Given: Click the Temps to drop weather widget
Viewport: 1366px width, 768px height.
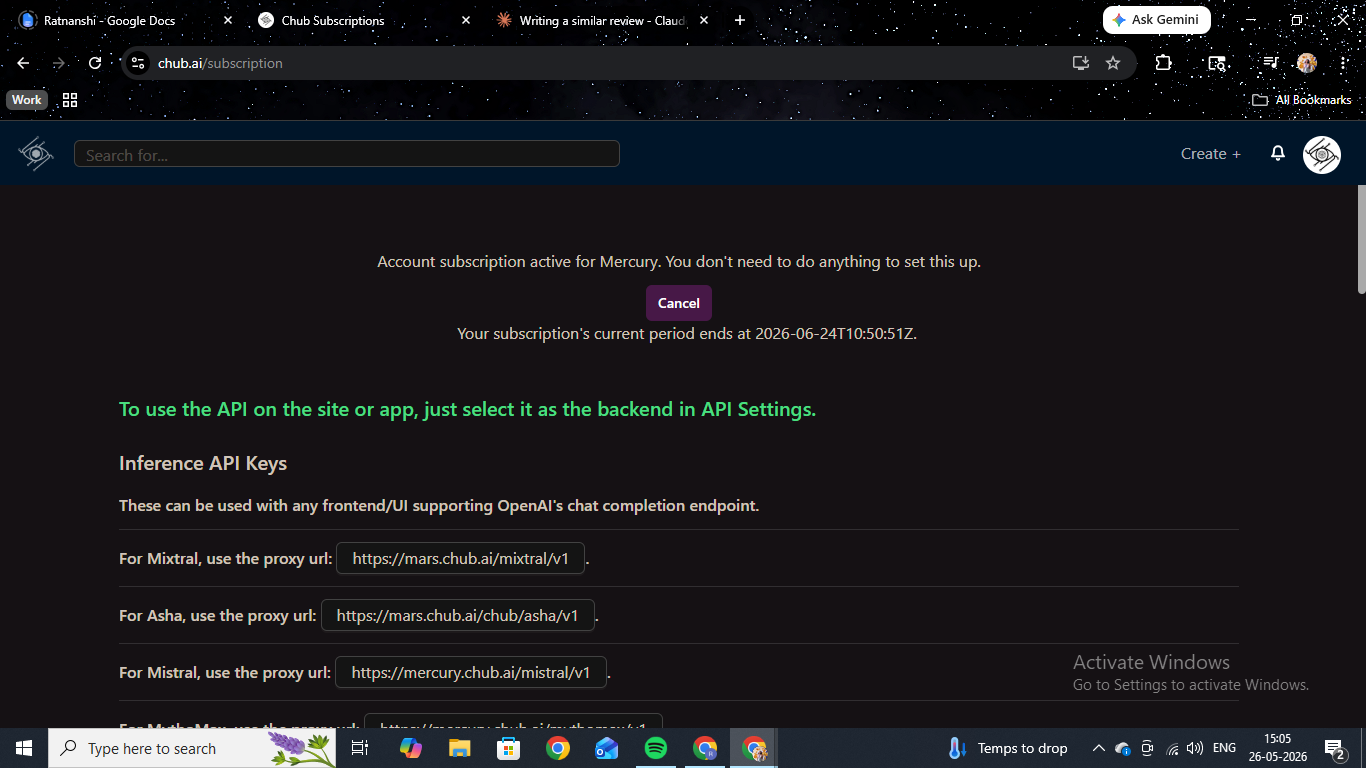Looking at the screenshot, I should pos(1008,748).
